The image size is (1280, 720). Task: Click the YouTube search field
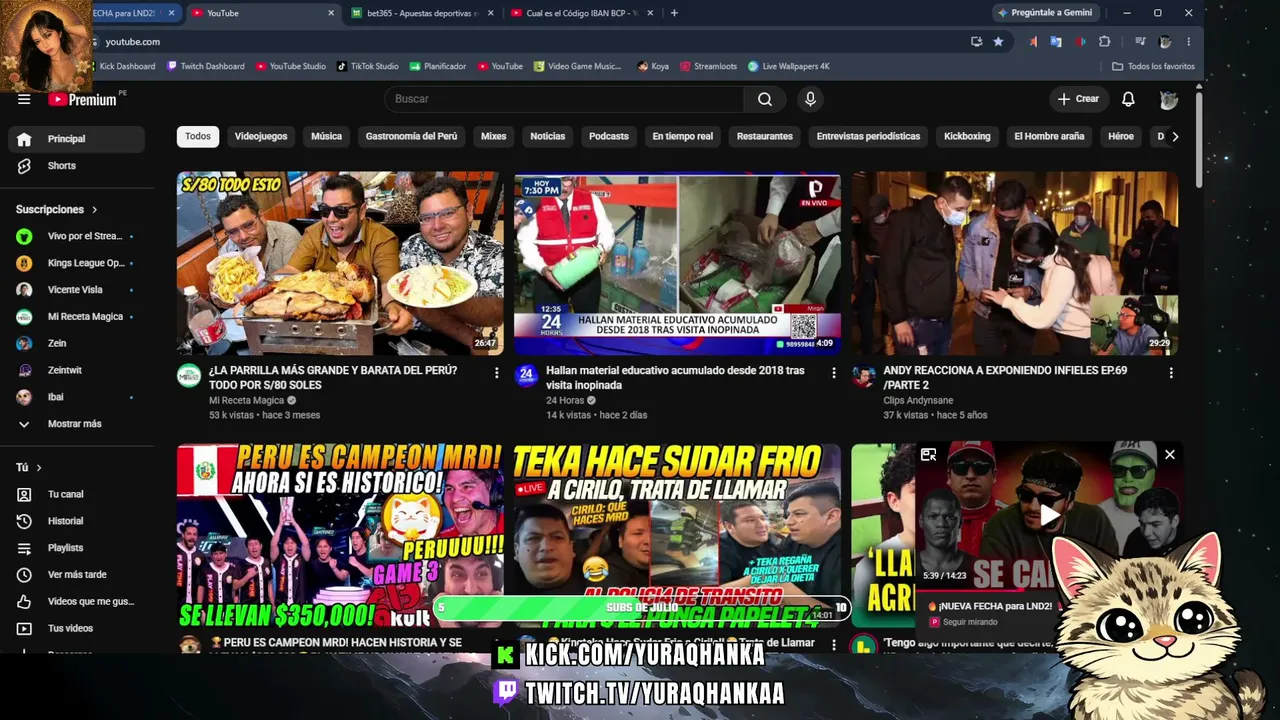tap(563, 99)
